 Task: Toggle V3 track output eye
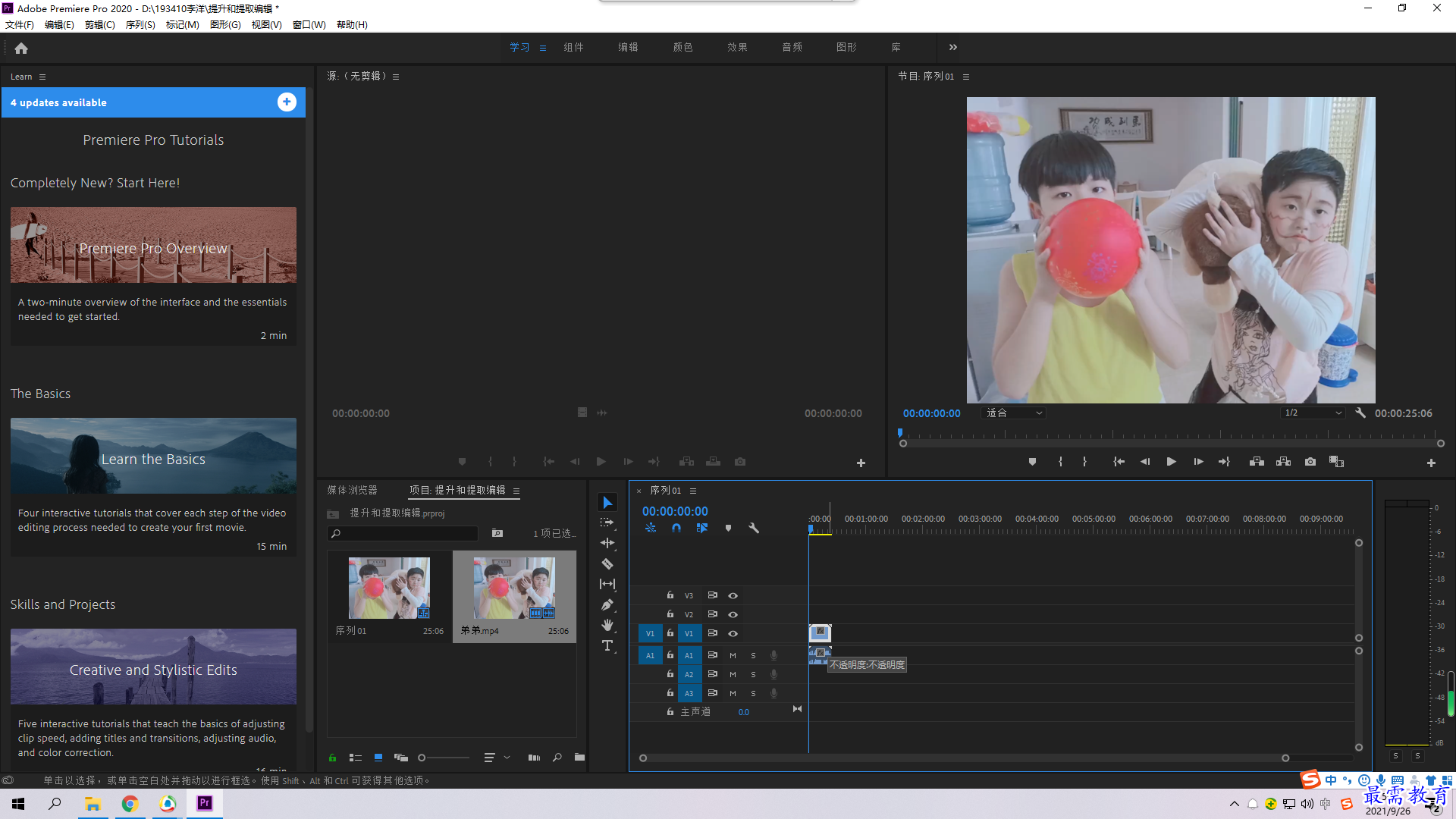[733, 595]
